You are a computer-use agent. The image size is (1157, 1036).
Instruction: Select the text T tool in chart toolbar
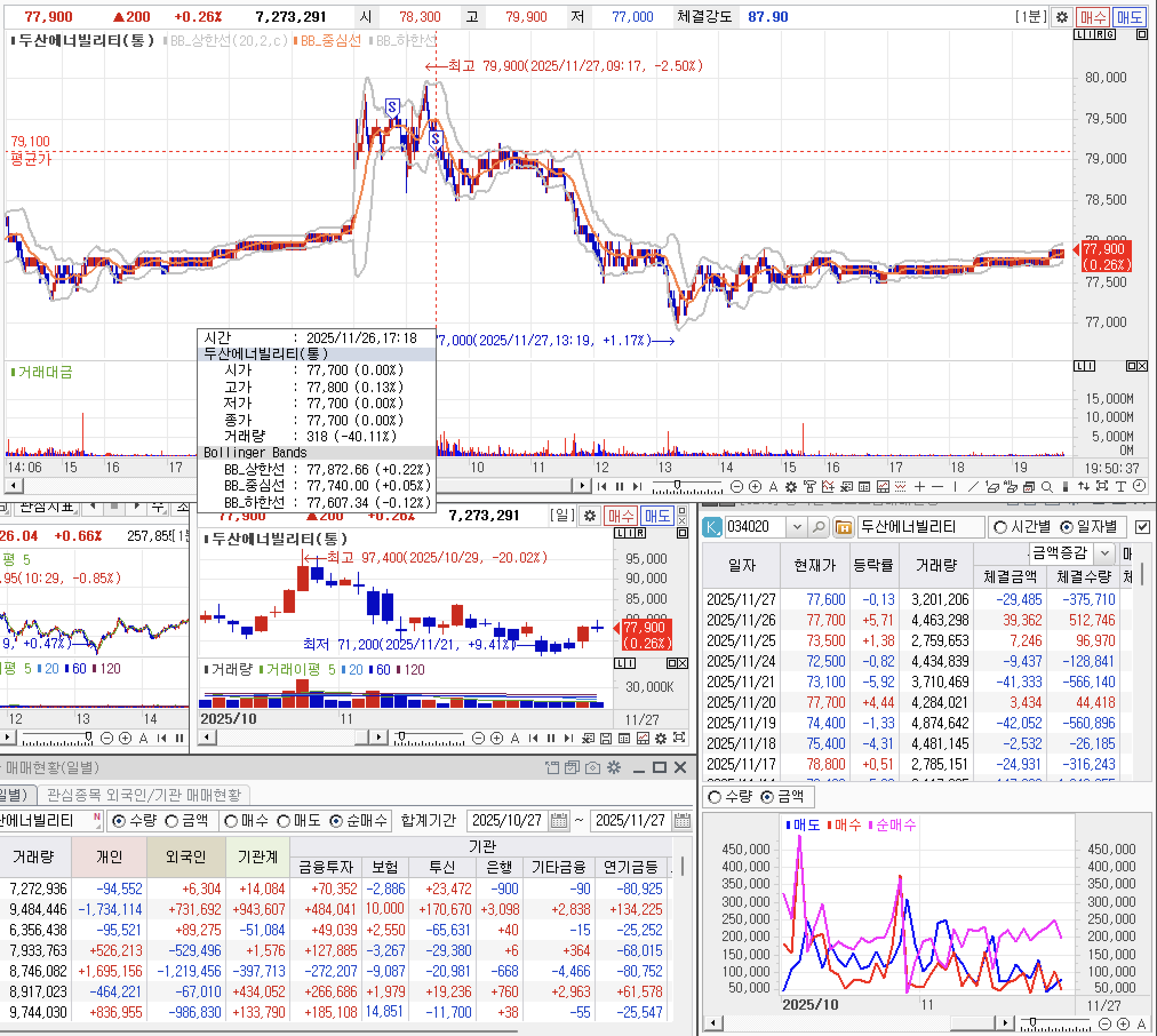point(1120,487)
